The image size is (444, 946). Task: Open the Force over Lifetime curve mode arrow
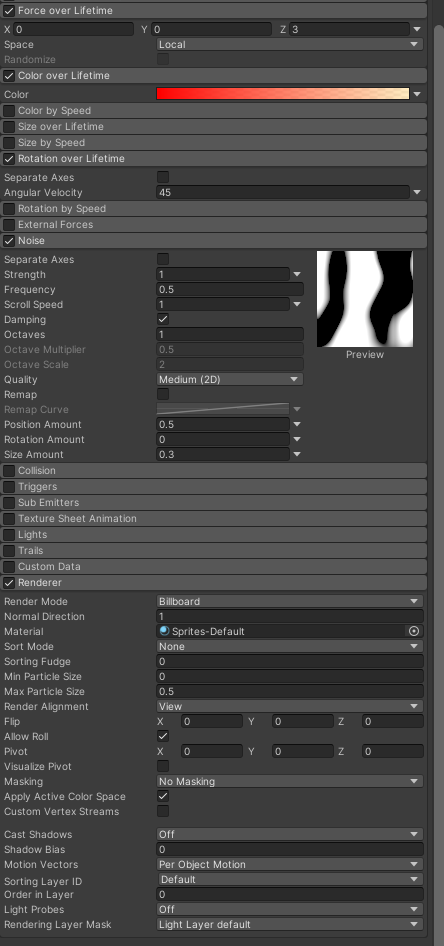(417, 29)
